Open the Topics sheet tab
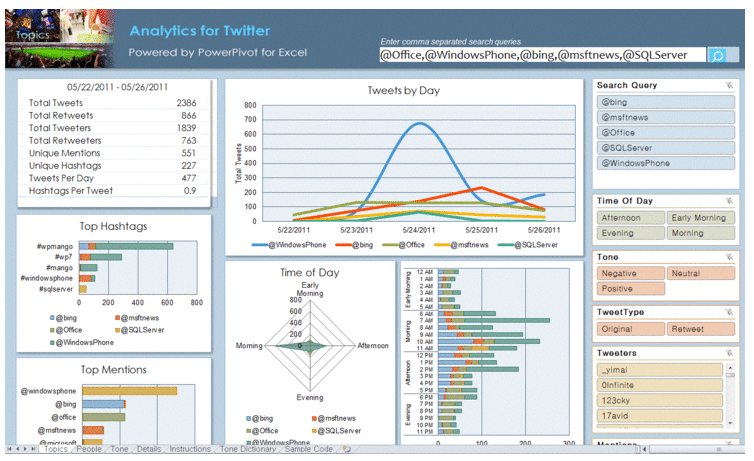Viewport: 754px width, 461px height. pyautogui.click(x=56, y=449)
